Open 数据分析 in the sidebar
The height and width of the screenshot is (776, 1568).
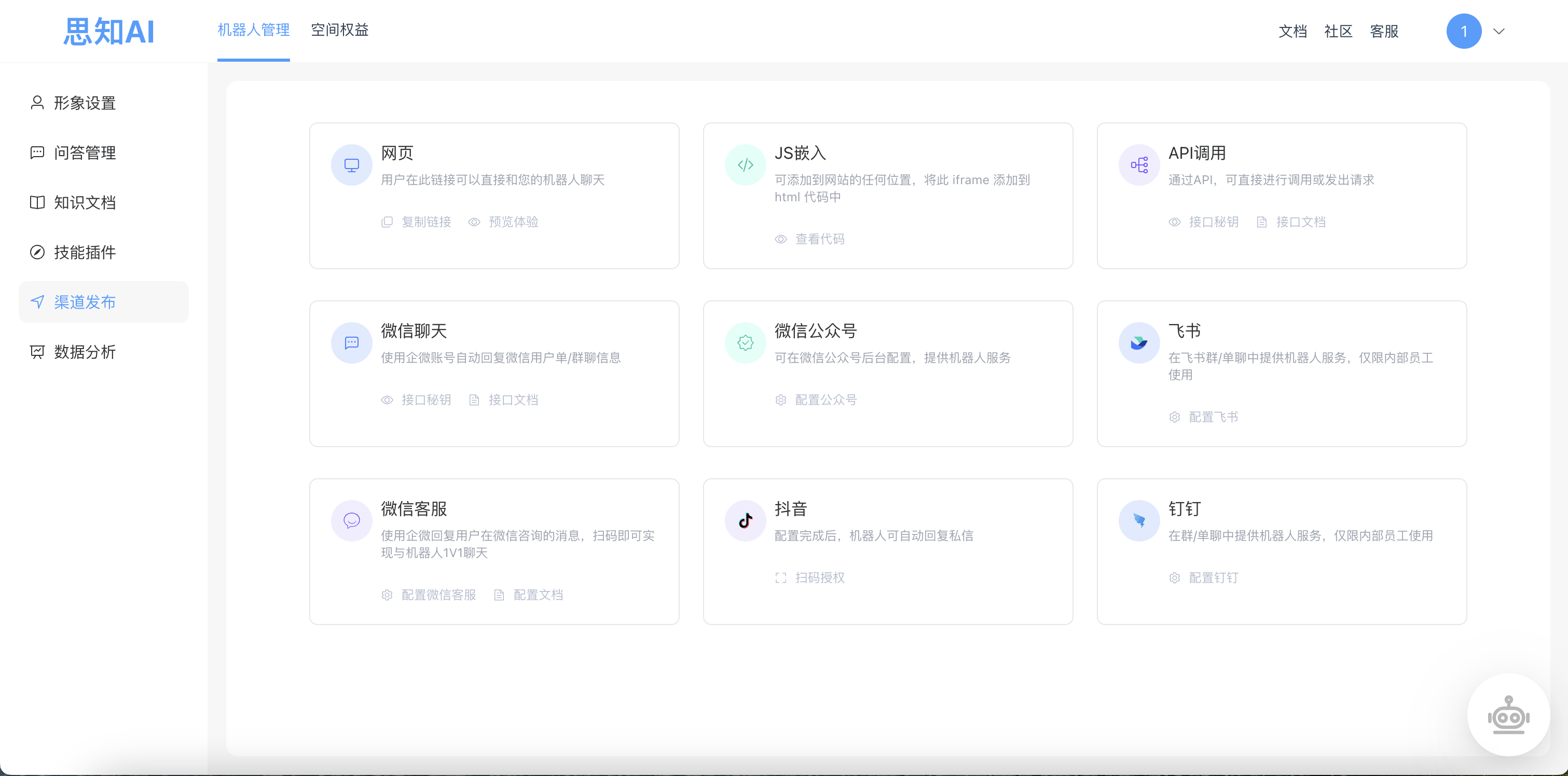[84, 352]
